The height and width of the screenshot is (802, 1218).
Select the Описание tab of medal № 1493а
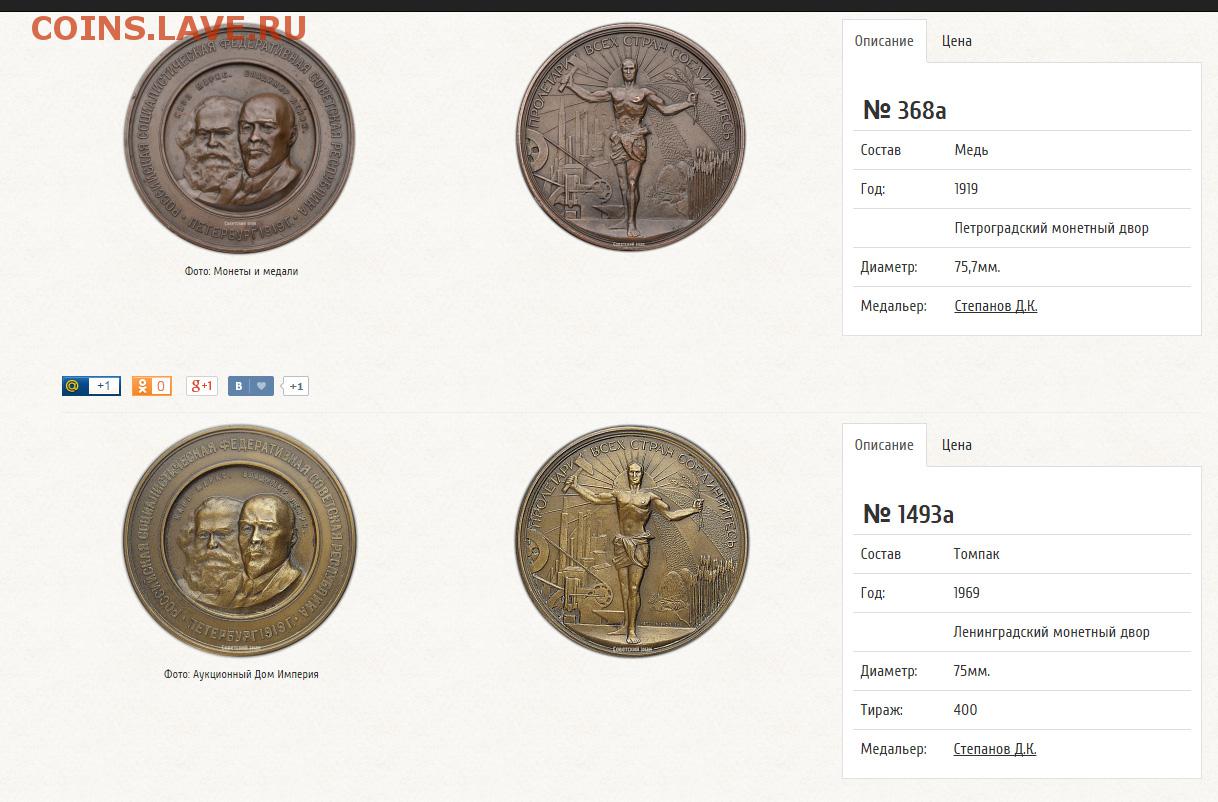(x=884, y=445)
